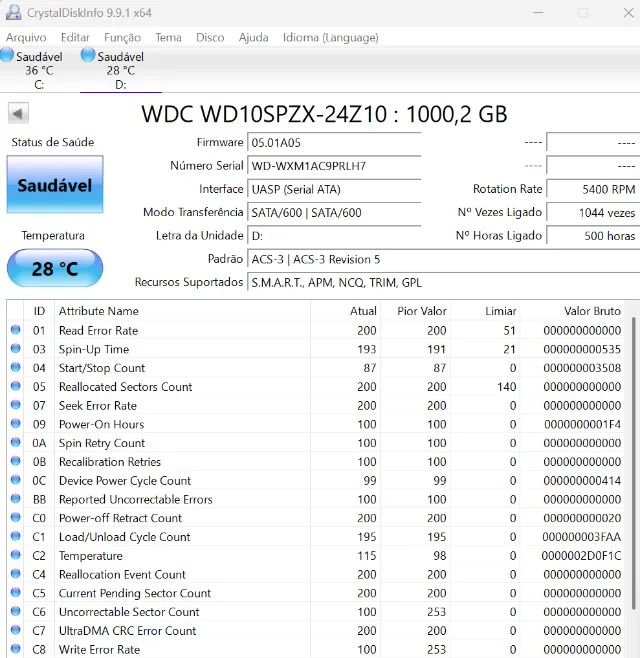Open the Idioma (Language) menu
Viewport: 640px width, 658px height.
(x=331, y=38)
